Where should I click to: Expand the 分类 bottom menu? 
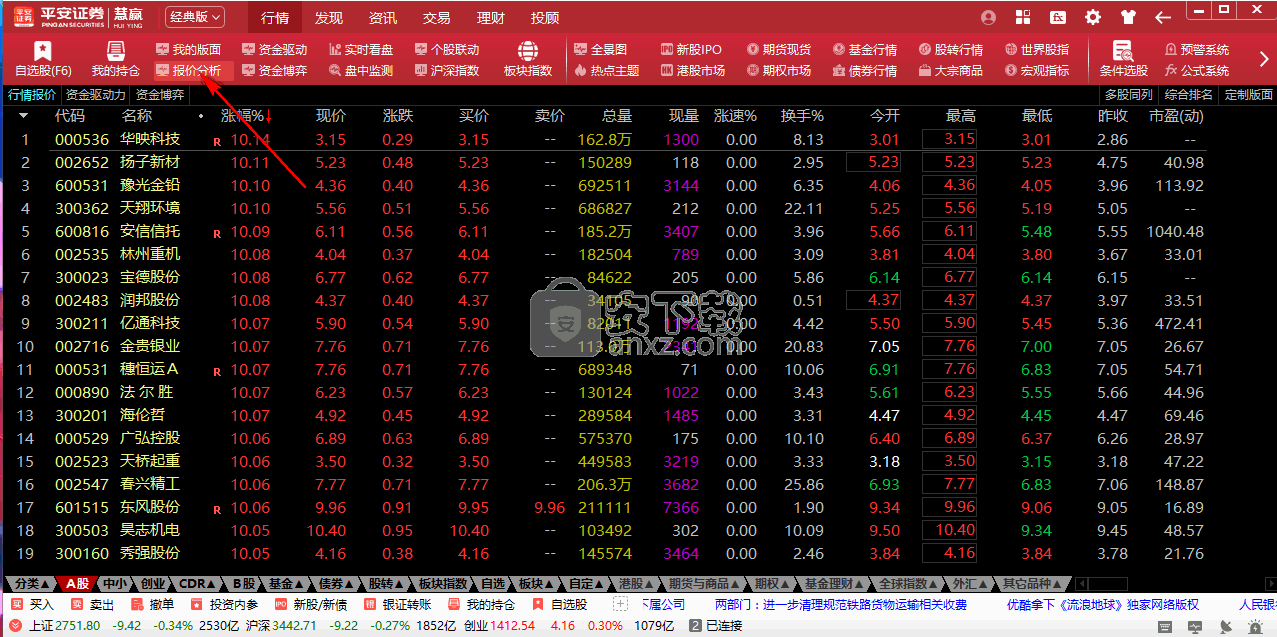31,583
